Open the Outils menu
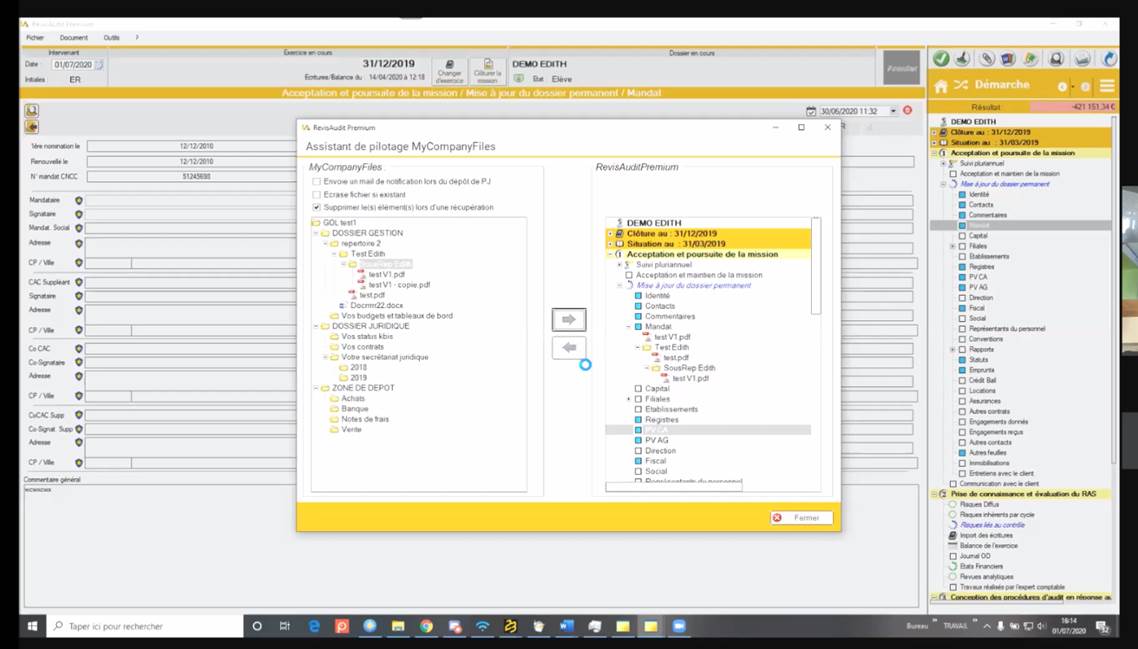Image resolution: width=1138 pixels, height=649 pixels. [x=111, y=37]
